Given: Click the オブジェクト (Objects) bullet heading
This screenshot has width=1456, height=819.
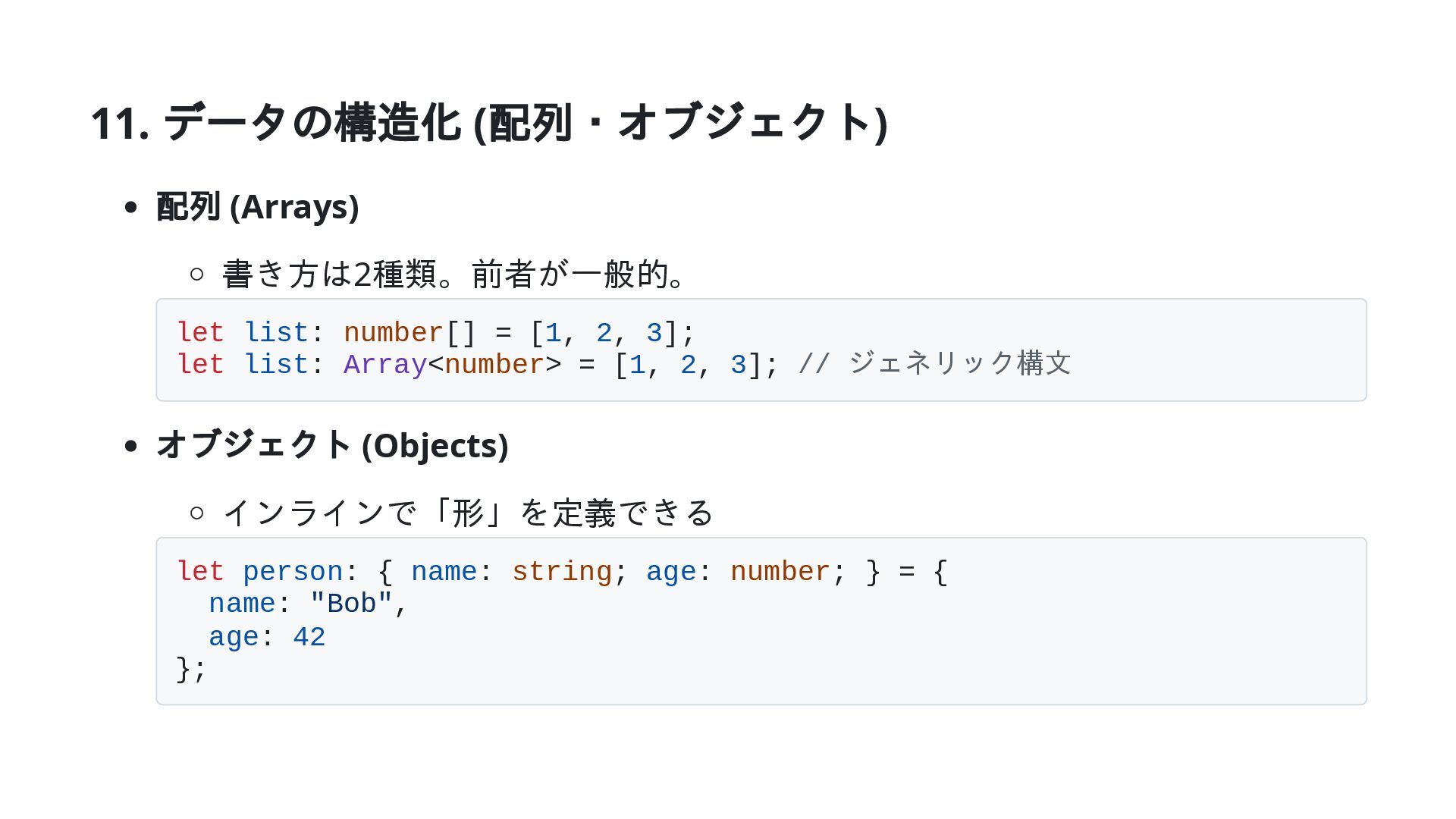Looking at the screenshot, I should click(331, 445).
